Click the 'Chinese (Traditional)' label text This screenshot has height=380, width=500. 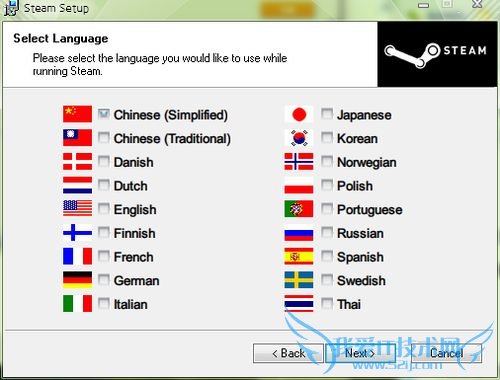click(x=172, y=139)
